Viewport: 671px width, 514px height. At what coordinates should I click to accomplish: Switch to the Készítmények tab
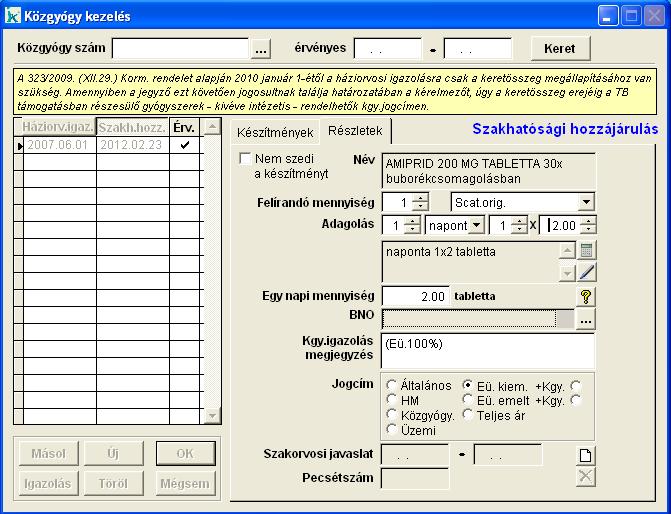pos(275,132)
